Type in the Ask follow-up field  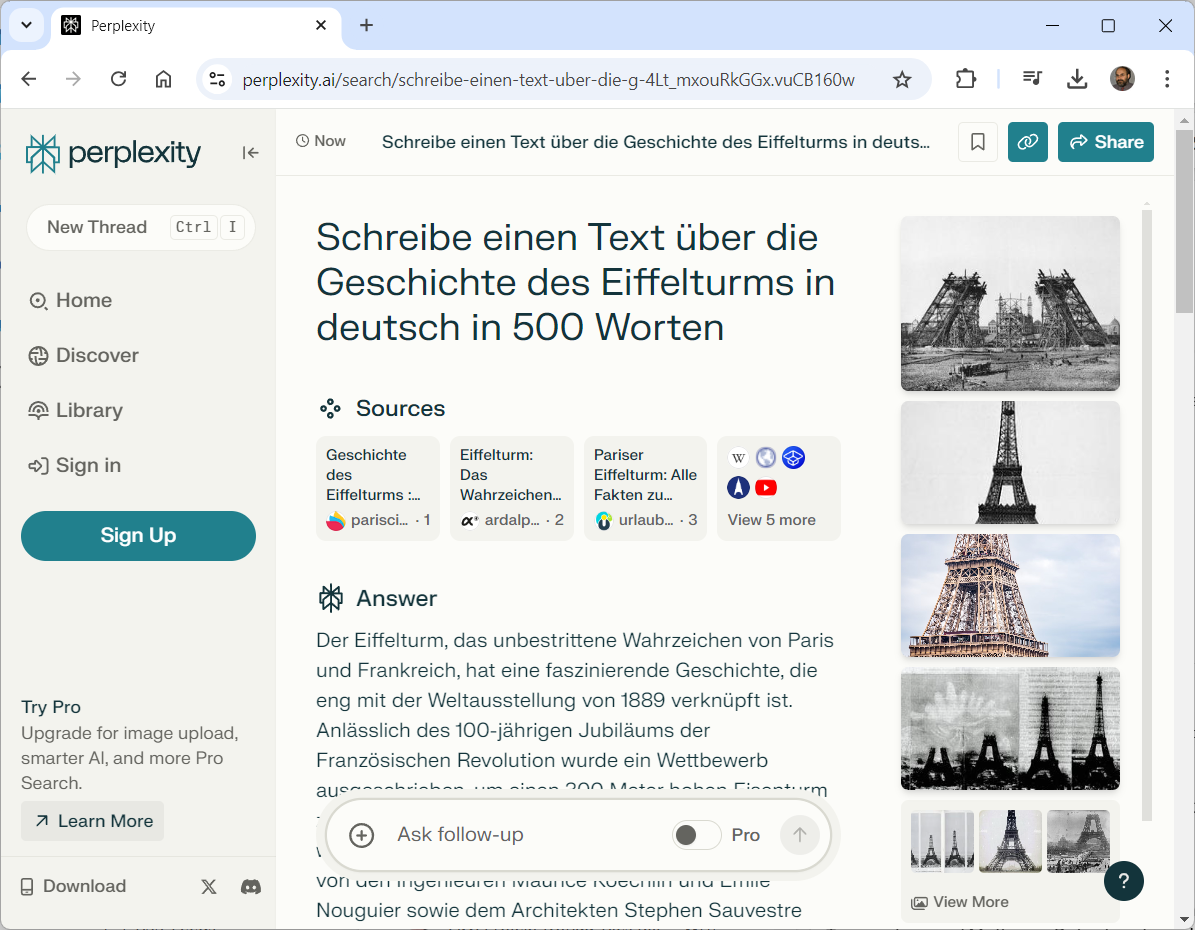coord(520,835)
